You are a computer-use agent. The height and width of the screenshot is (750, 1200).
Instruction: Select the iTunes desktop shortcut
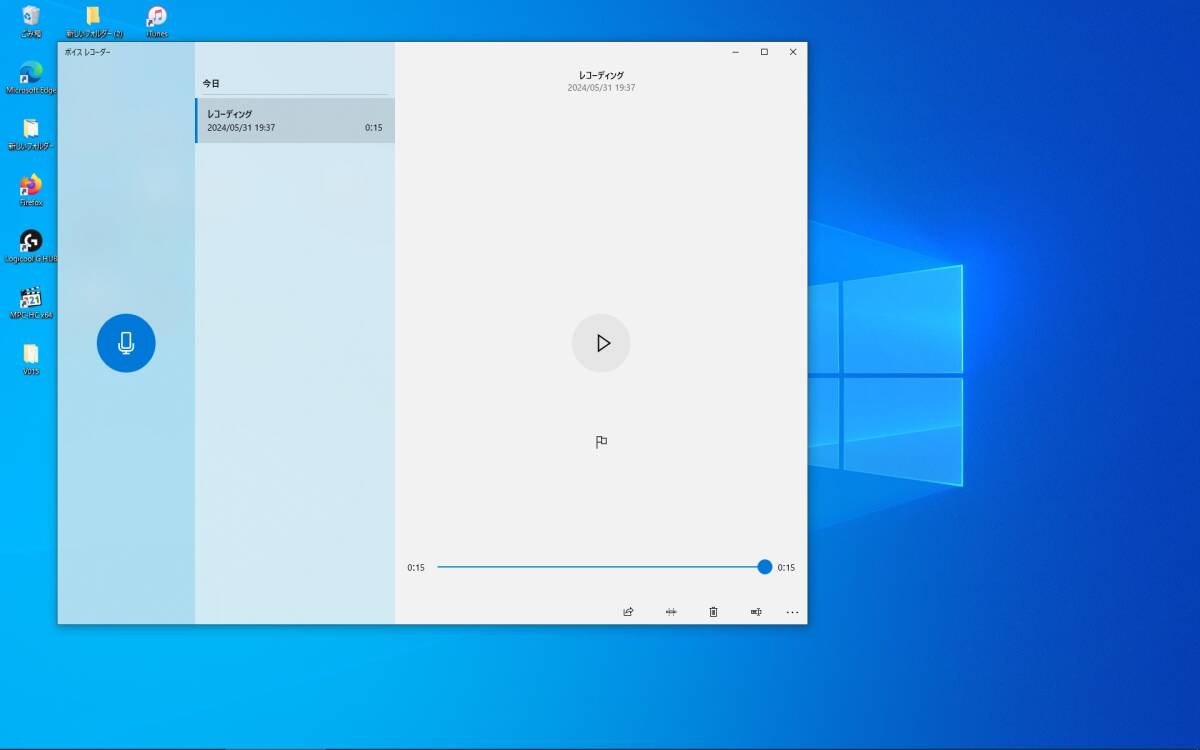click(157, 21)
